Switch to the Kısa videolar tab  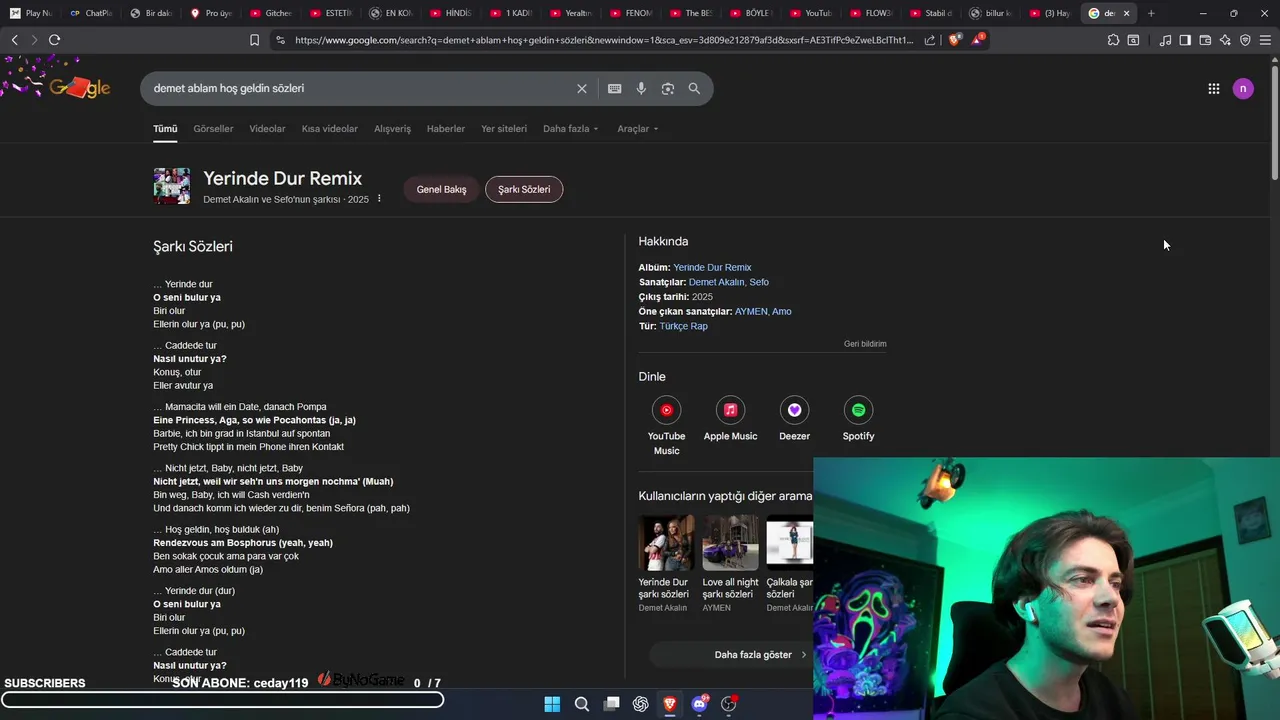[x=330, y=129]
